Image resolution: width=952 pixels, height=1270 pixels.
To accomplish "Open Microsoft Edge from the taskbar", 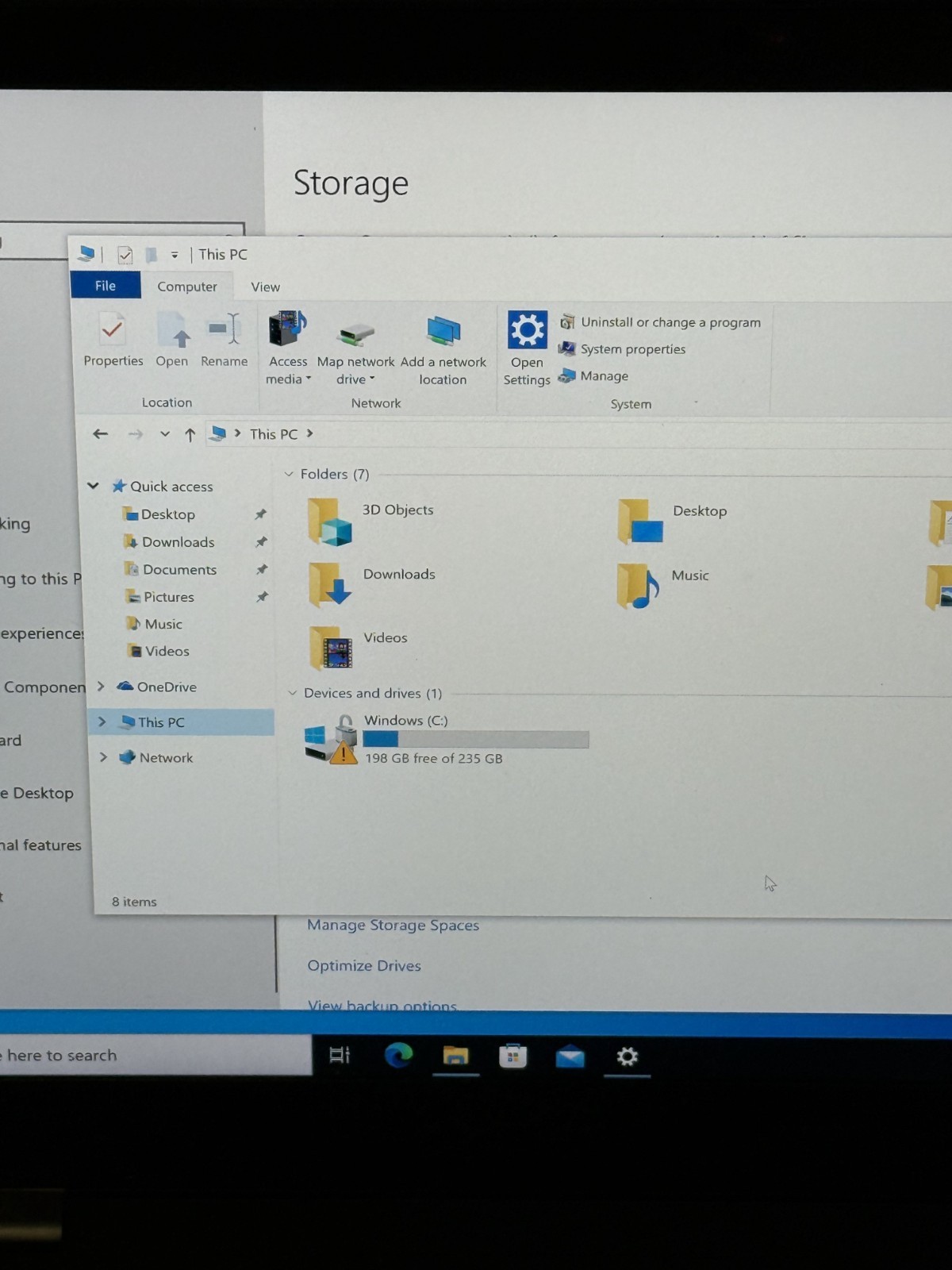I will click(398, 1056).
